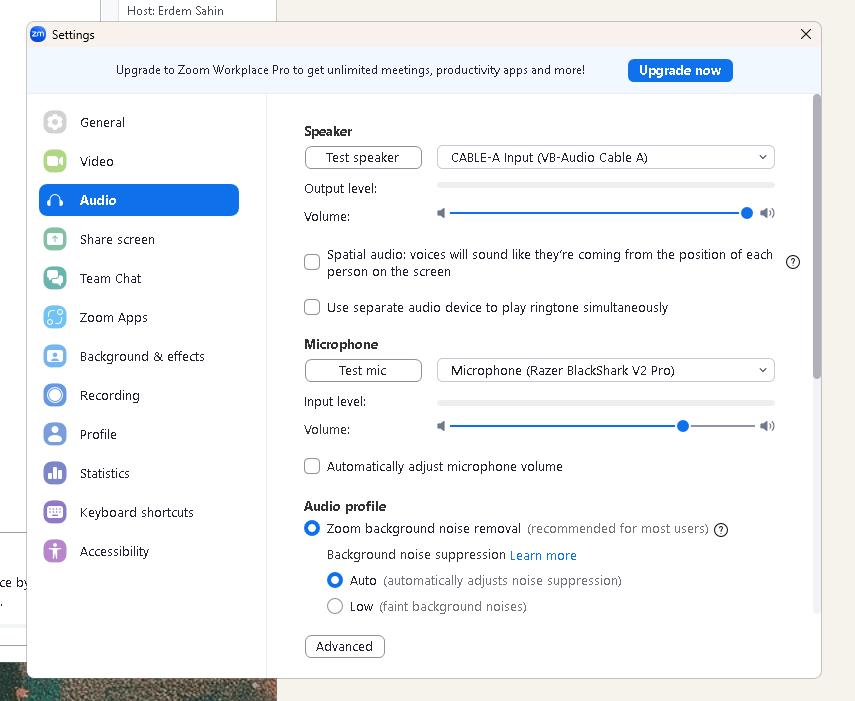Screen dimensions: 855x701
Task: Open Team Chat settings
Action: (139, 278)
